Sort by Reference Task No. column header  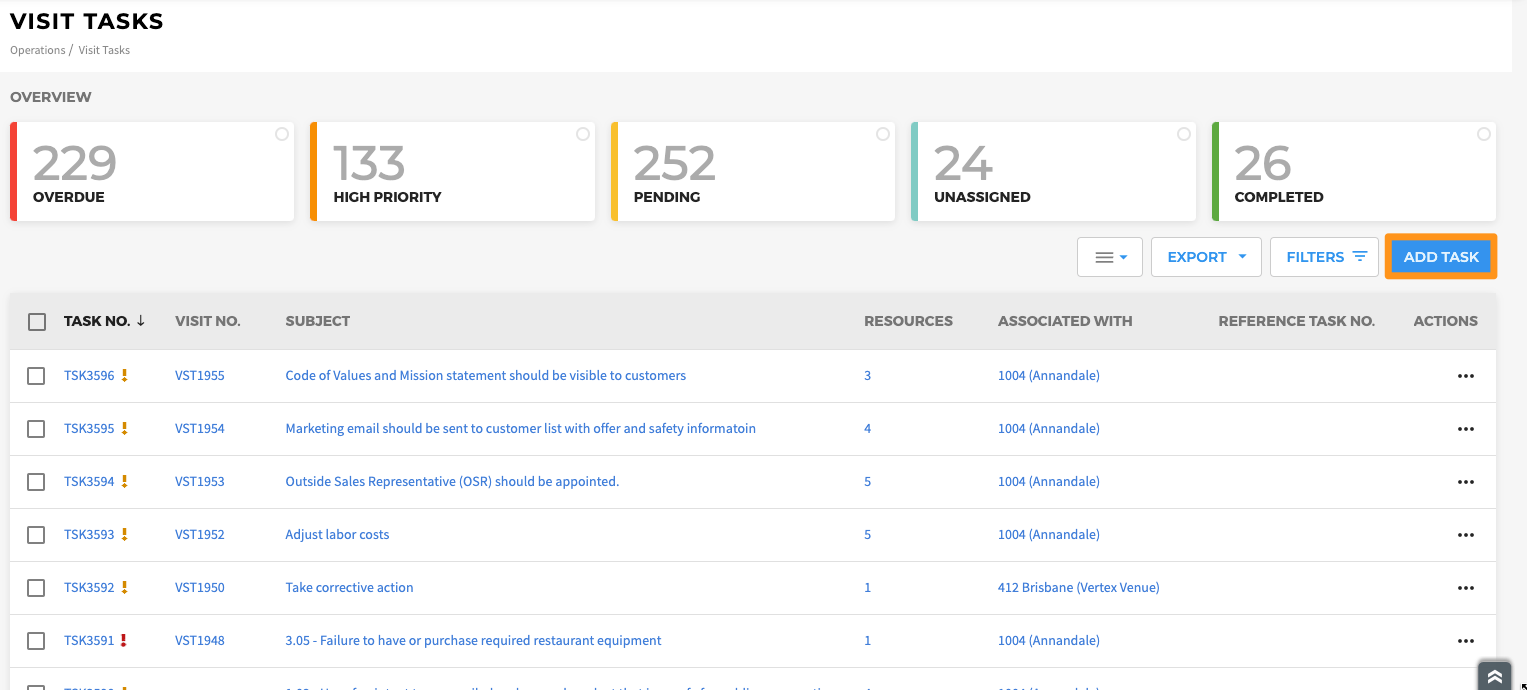coord(1297,321)
